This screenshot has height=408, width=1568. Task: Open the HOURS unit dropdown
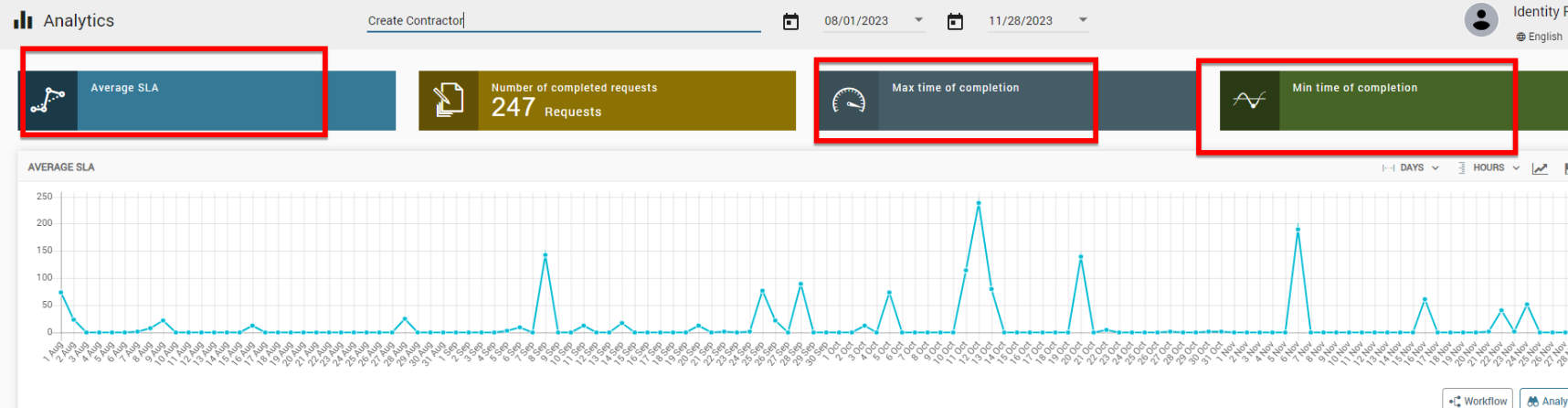pyautogui.click(x=1489, y=168)
